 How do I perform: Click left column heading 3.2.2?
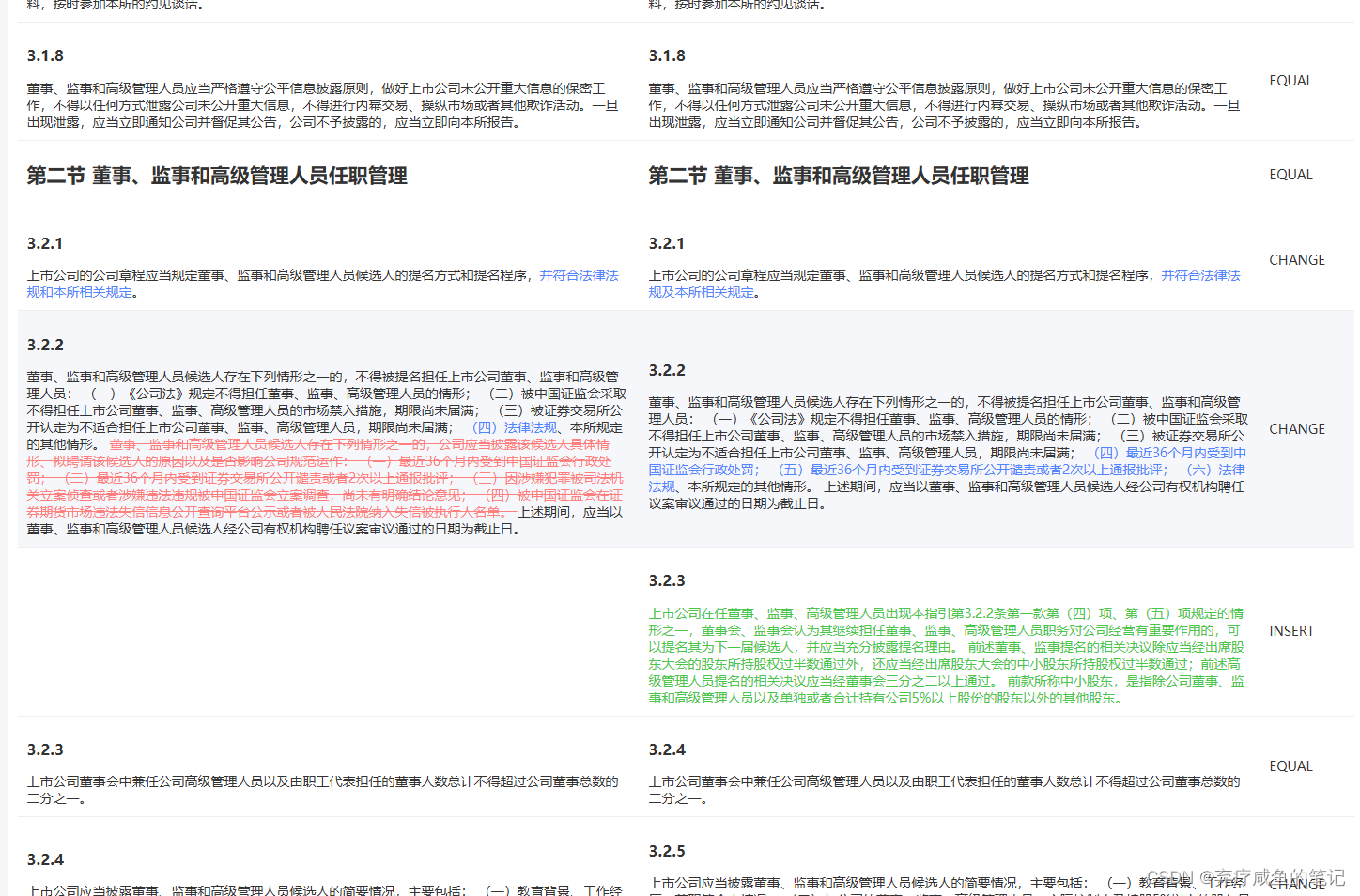[x=45, y=346]
